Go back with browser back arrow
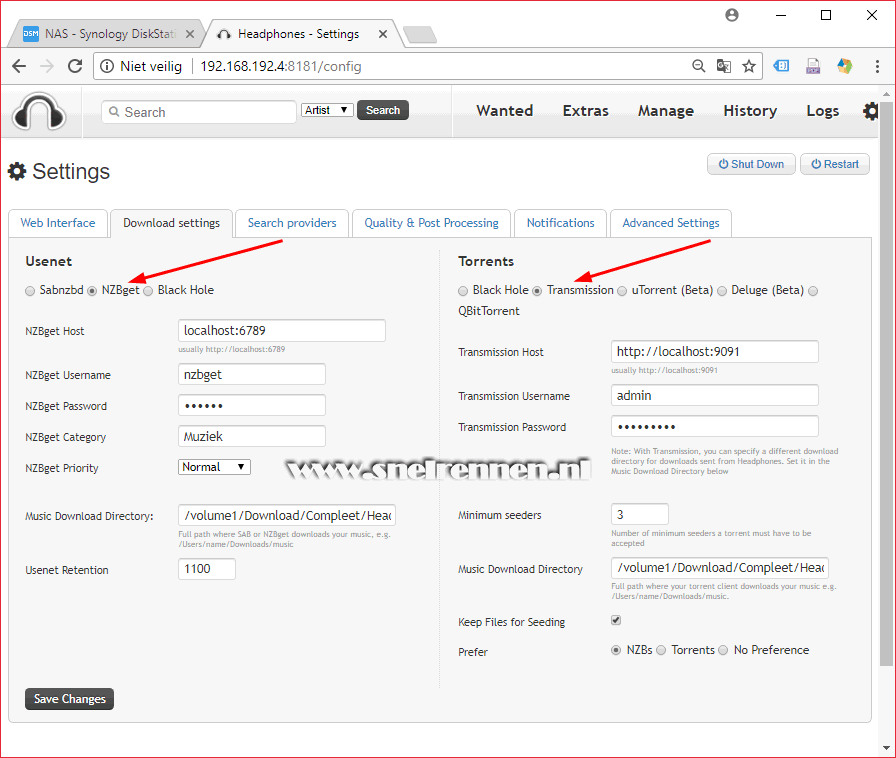Image resolution: width=896 pixels, height=758 pixels. (x=19, y=66)
